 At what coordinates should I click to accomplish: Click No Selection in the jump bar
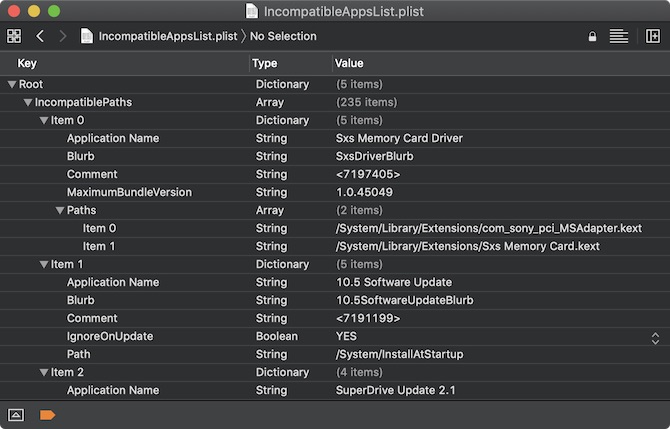pyautogui.click(x=283, y=36)
